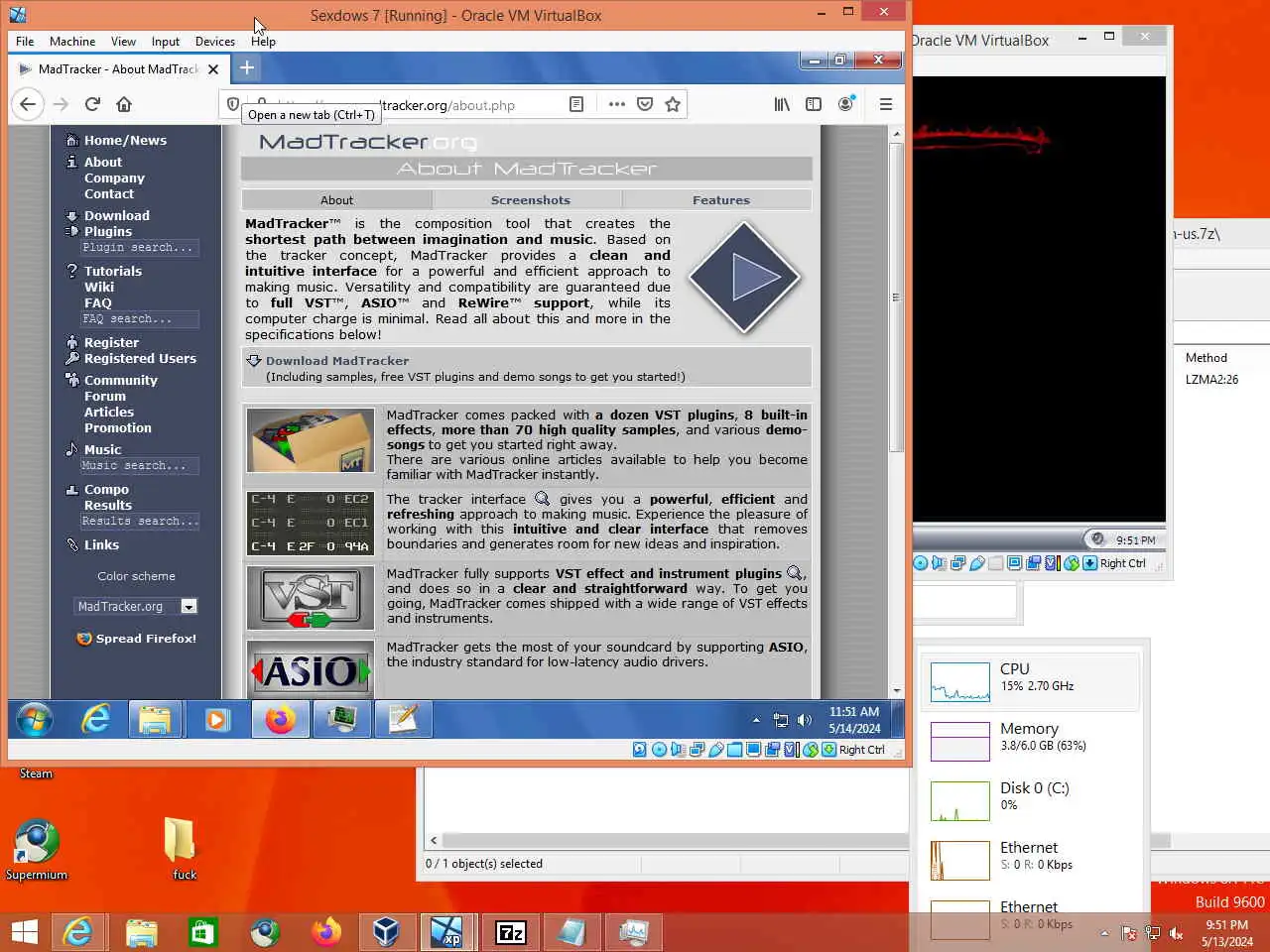The height and width of the screenshot is (952, 1270).
Task: Click the VST logo thumbnail
Action: click(311, 597)
